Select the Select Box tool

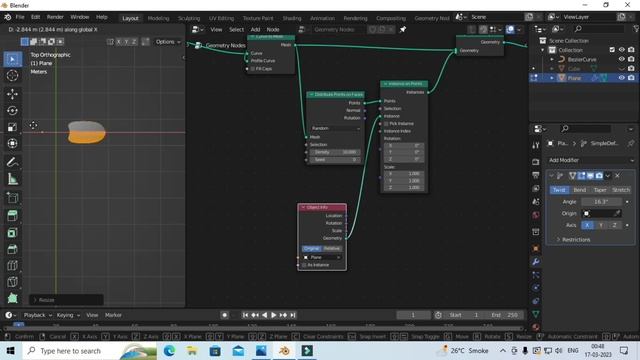tap(13, 59)
